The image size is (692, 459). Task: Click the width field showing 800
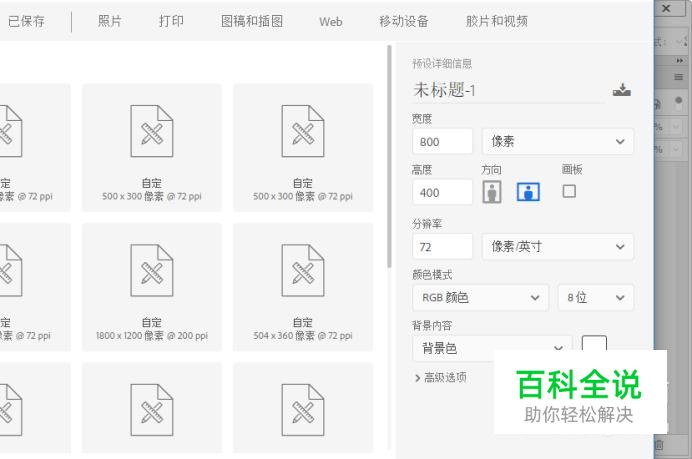point(442,142)
